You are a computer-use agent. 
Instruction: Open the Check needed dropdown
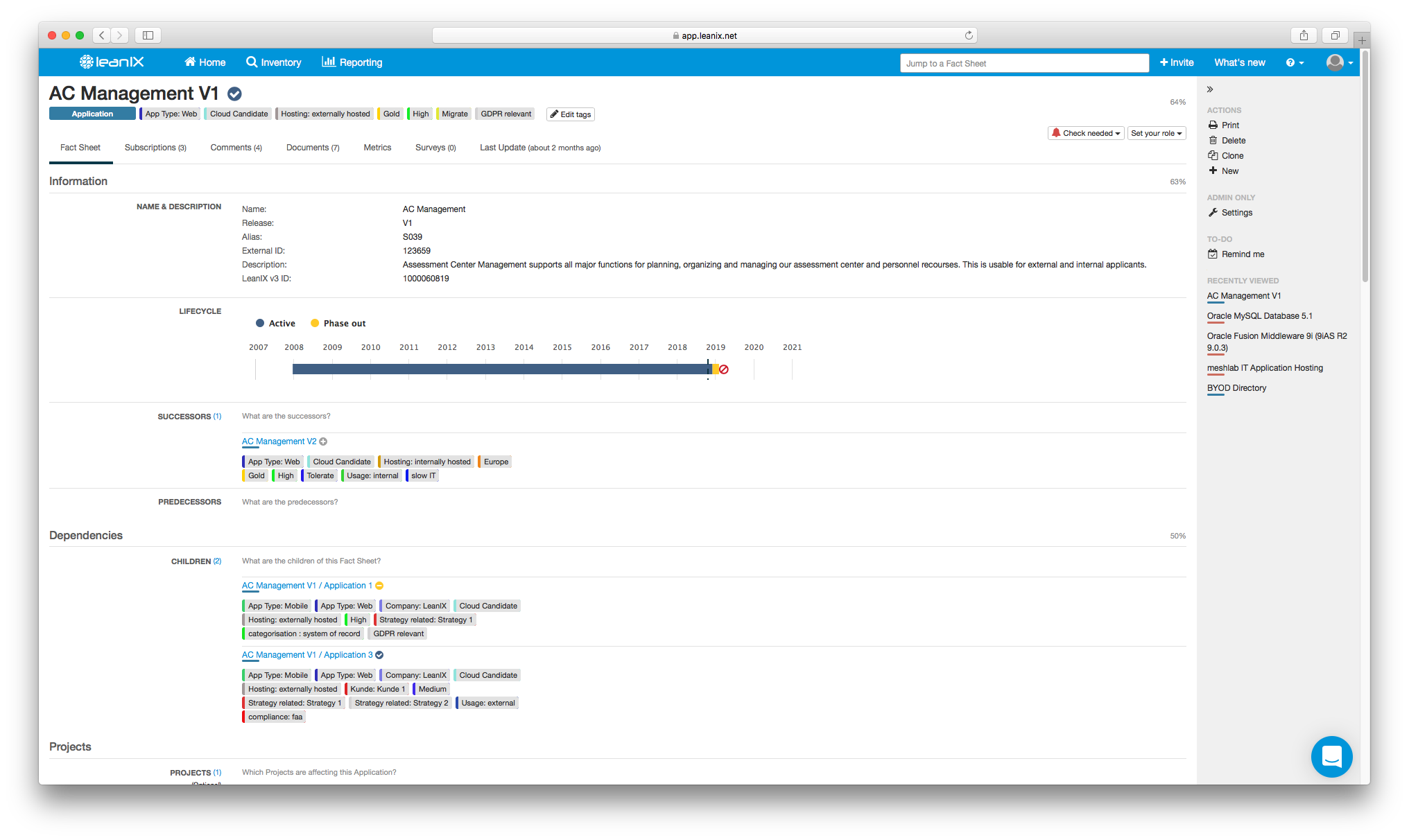tap(1086, 133)
